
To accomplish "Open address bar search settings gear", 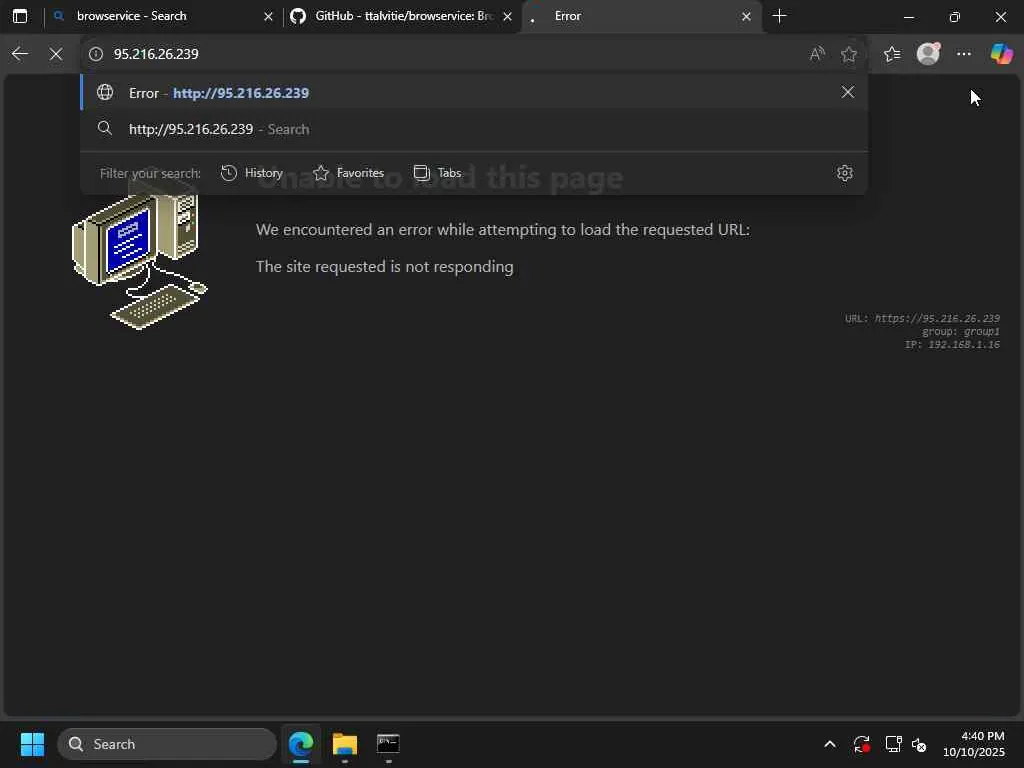I will (x=844, y=173).
